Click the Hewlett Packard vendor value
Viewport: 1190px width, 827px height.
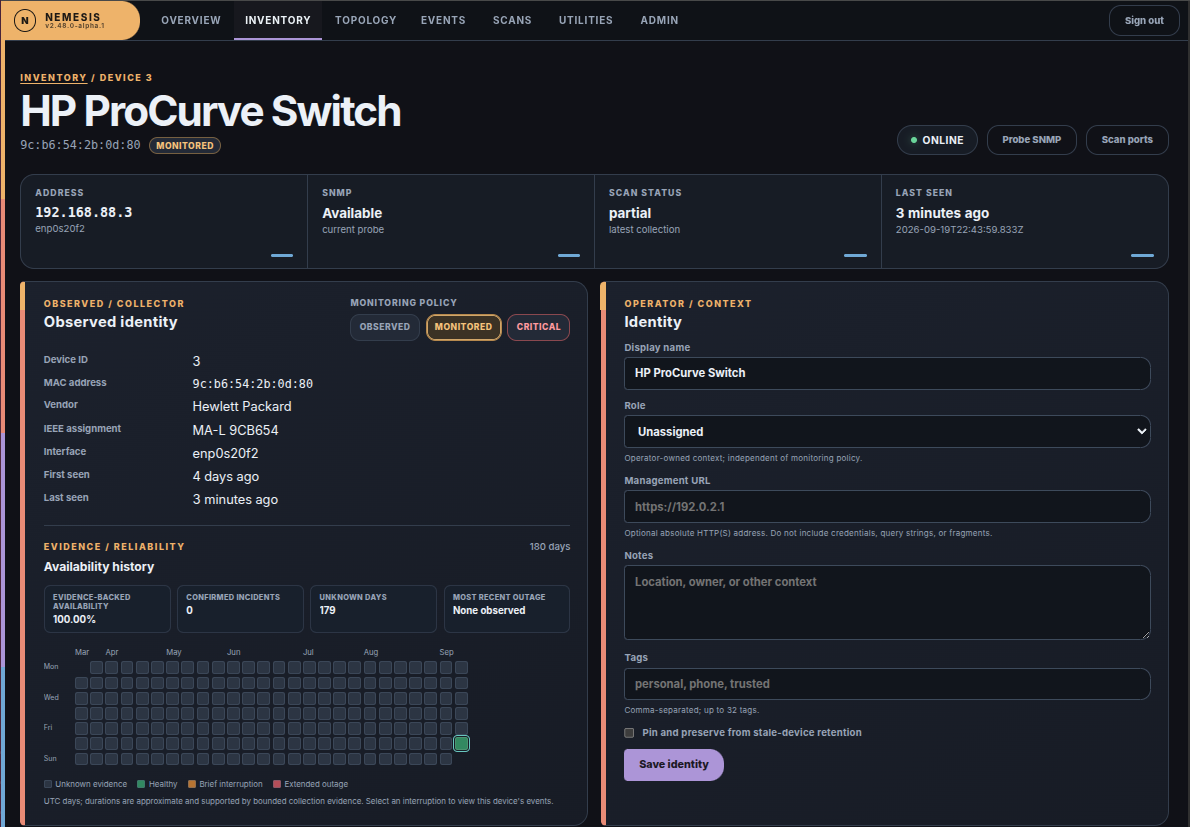[x=242, y=407]
